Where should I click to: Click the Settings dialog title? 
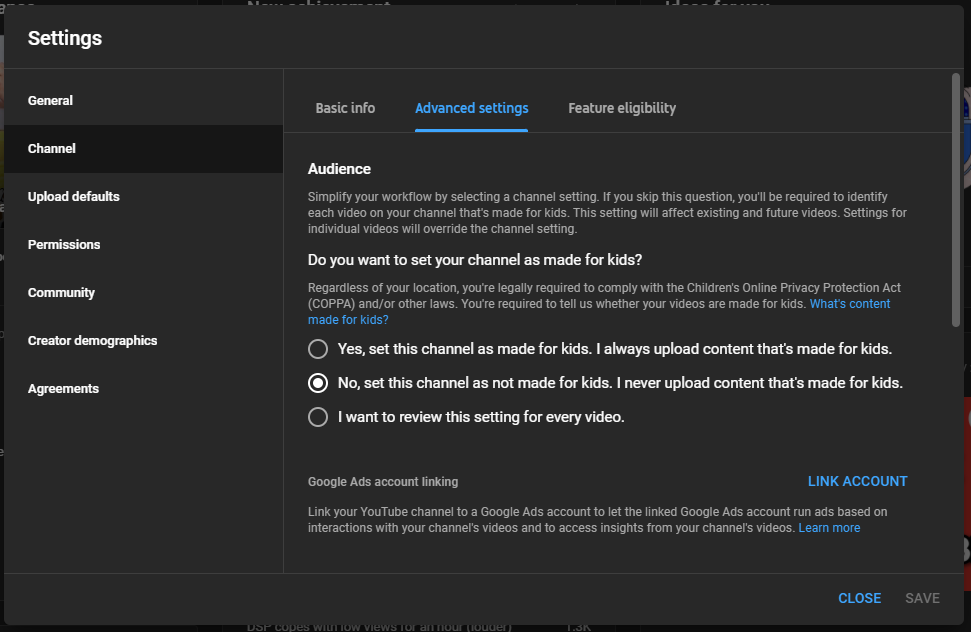[65, 38]
